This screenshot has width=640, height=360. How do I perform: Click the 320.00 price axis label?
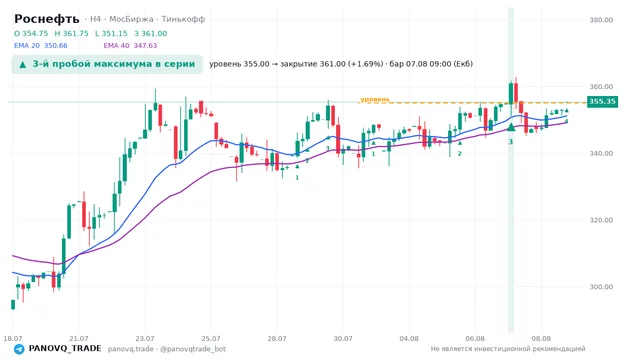(x=601, y=220)
